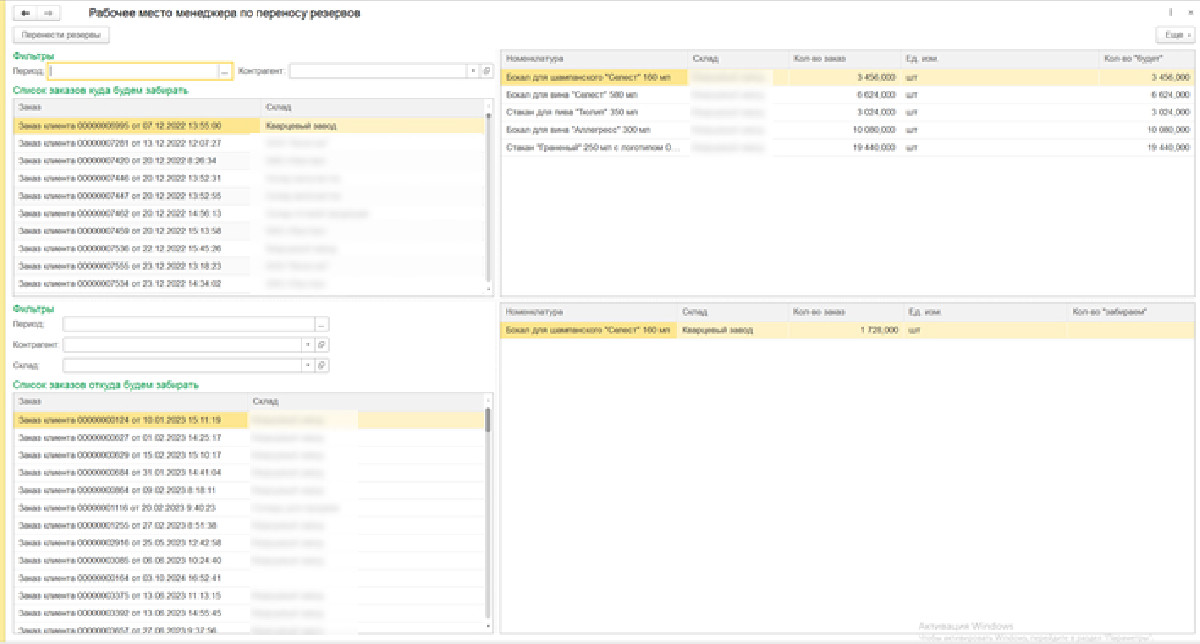The height and width of the screenshot is (644, 1200).
Task: Open the Склад filter record icon
Action: click(322, 365)
